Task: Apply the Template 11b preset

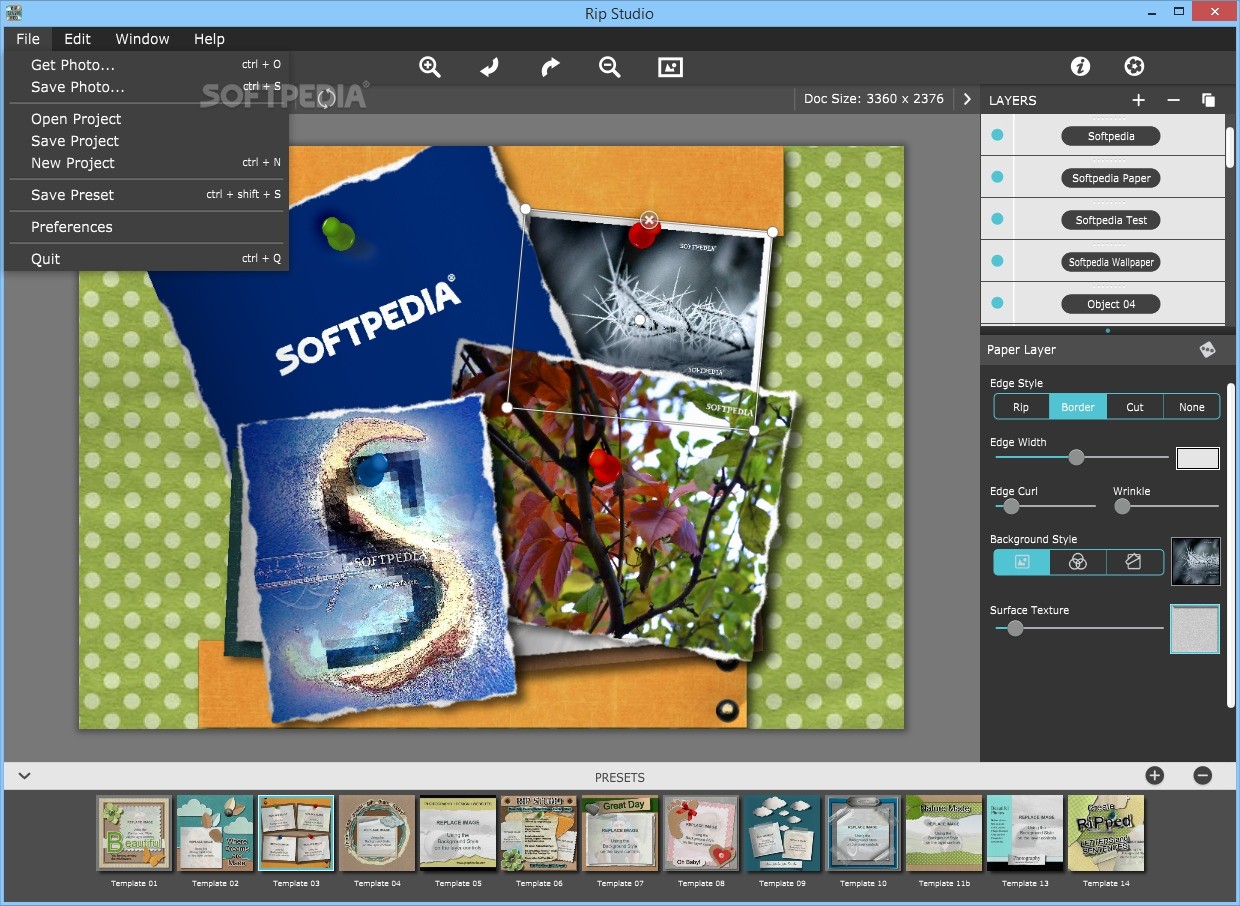Action: click(944, 833)
